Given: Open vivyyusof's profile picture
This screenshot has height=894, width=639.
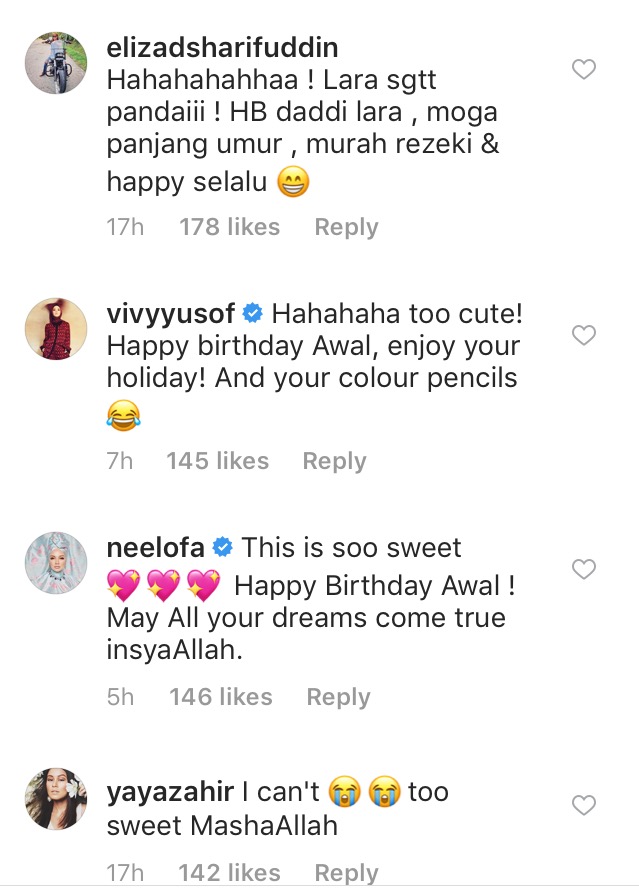Looking at the screenshot, I should (x=55, y=329).
